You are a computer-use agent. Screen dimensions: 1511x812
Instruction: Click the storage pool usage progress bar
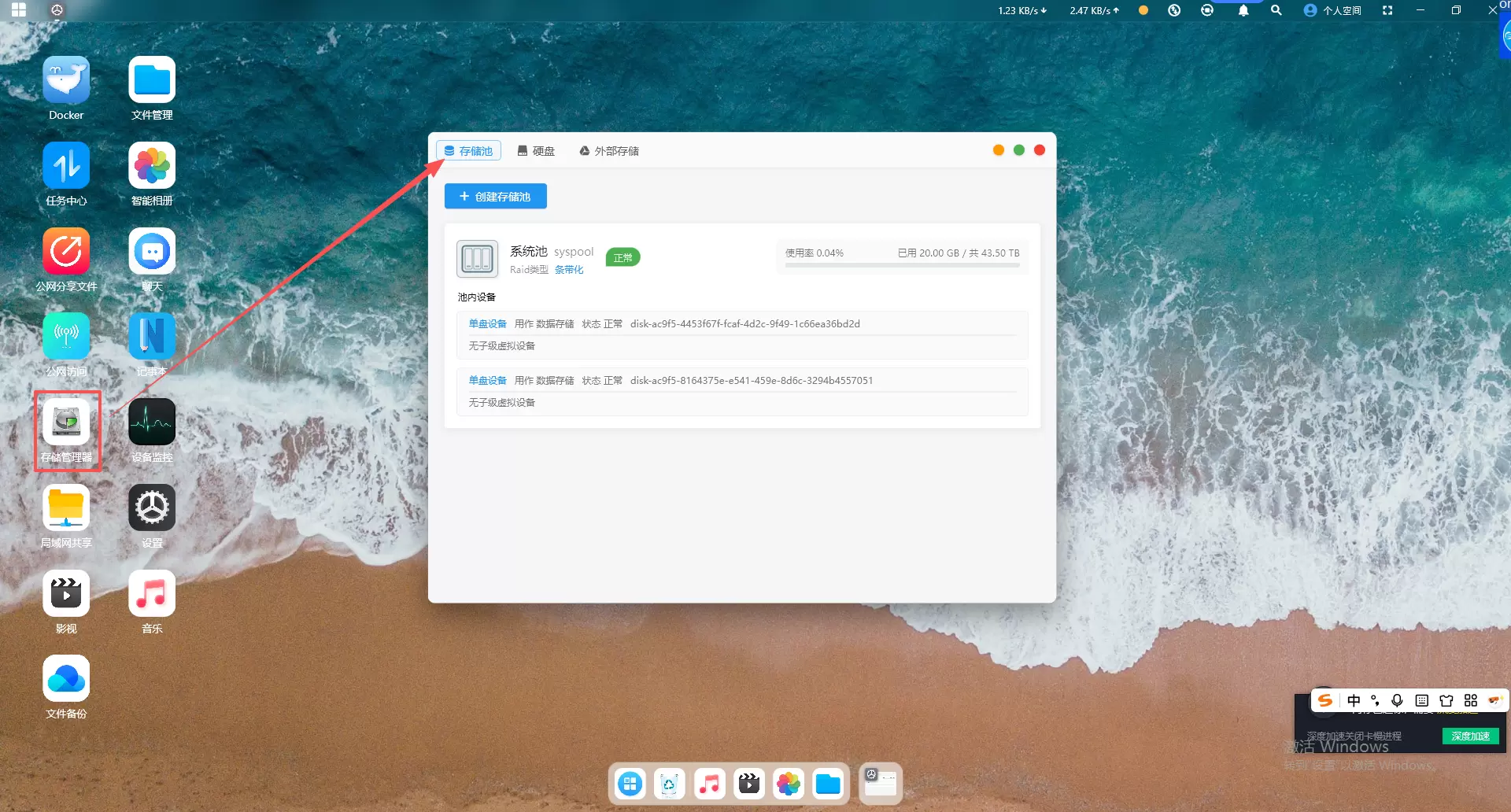click(902, 265)
